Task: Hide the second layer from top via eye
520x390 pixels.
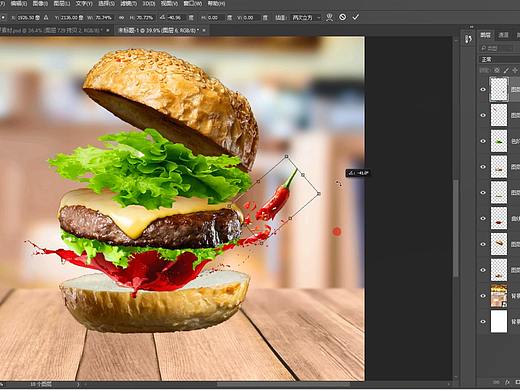Action: pos(483,115)
